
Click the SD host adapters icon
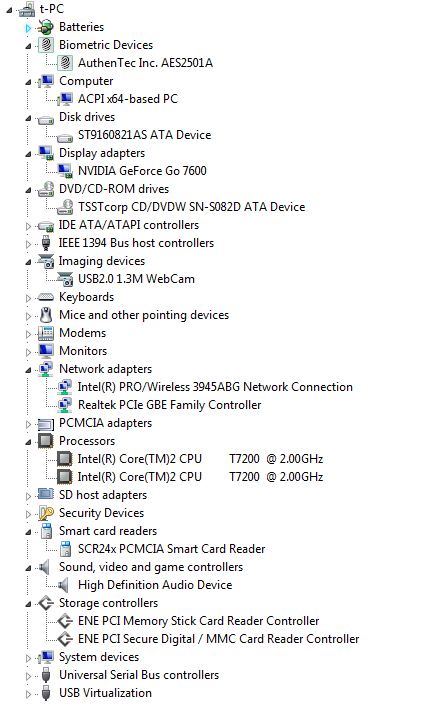(x=46, y=494)
